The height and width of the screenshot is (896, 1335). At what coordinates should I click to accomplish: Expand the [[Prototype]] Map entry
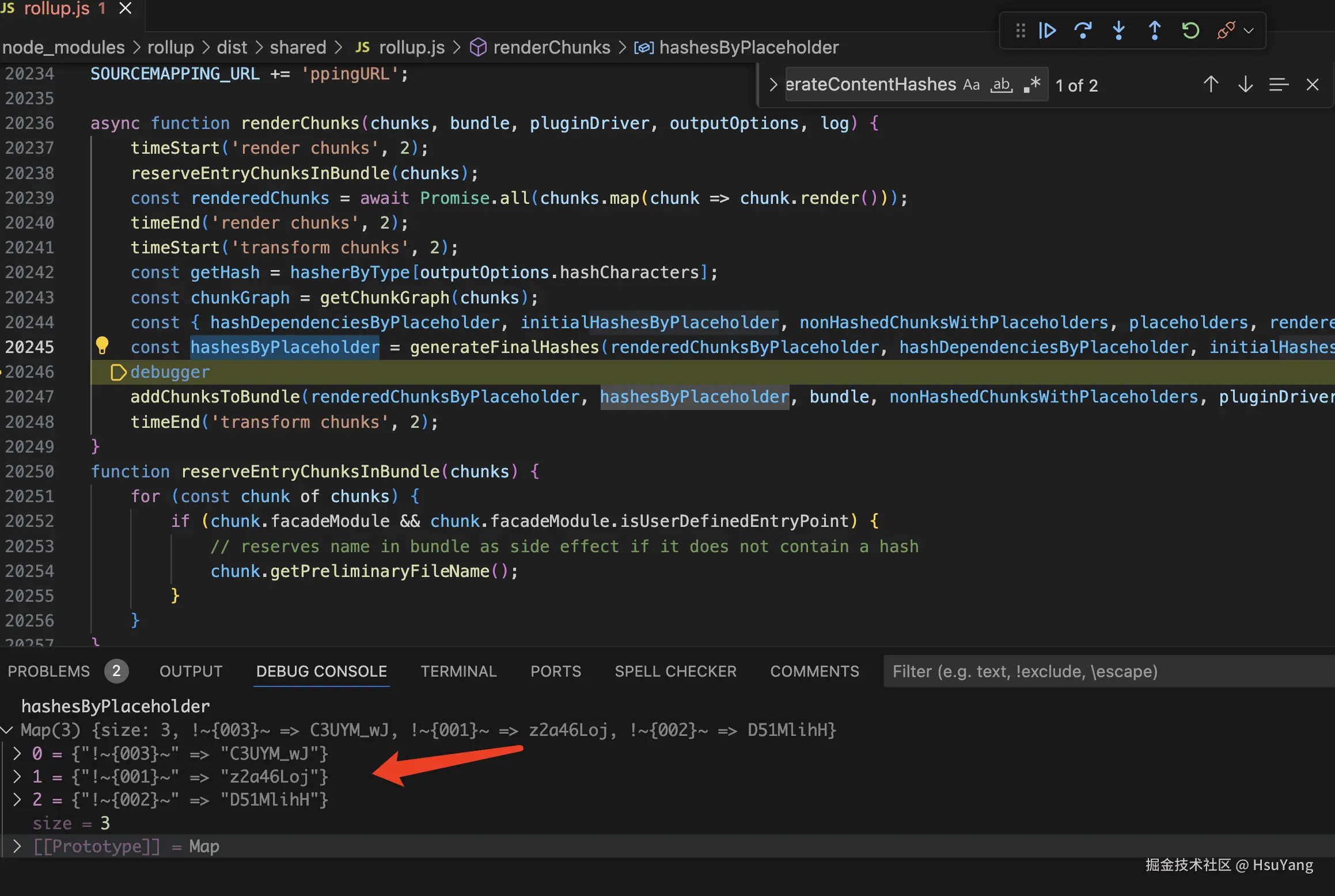(x=17, y=846)
